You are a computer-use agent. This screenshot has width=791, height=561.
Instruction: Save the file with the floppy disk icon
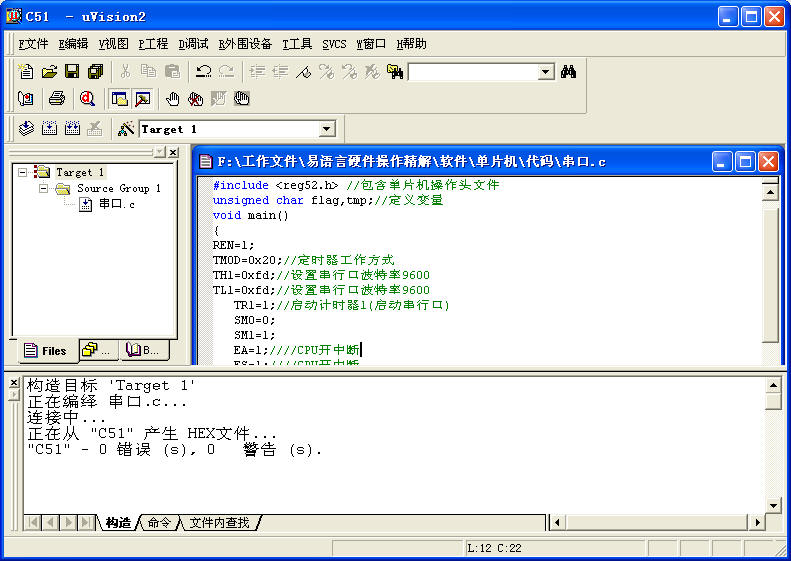72,72
